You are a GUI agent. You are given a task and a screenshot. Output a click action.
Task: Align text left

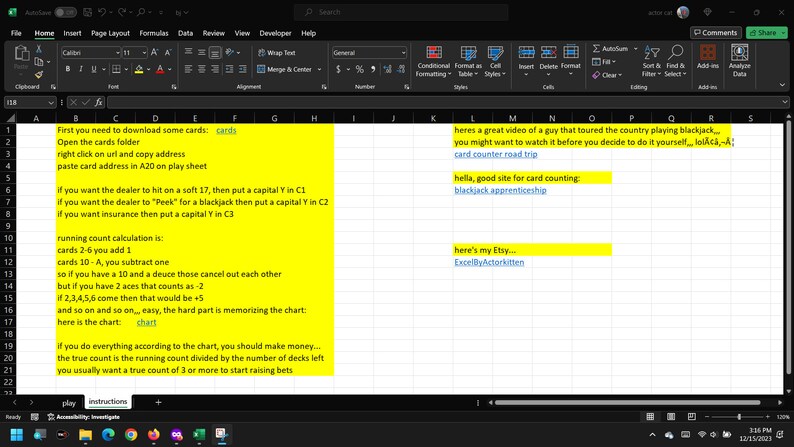(188, 69)
